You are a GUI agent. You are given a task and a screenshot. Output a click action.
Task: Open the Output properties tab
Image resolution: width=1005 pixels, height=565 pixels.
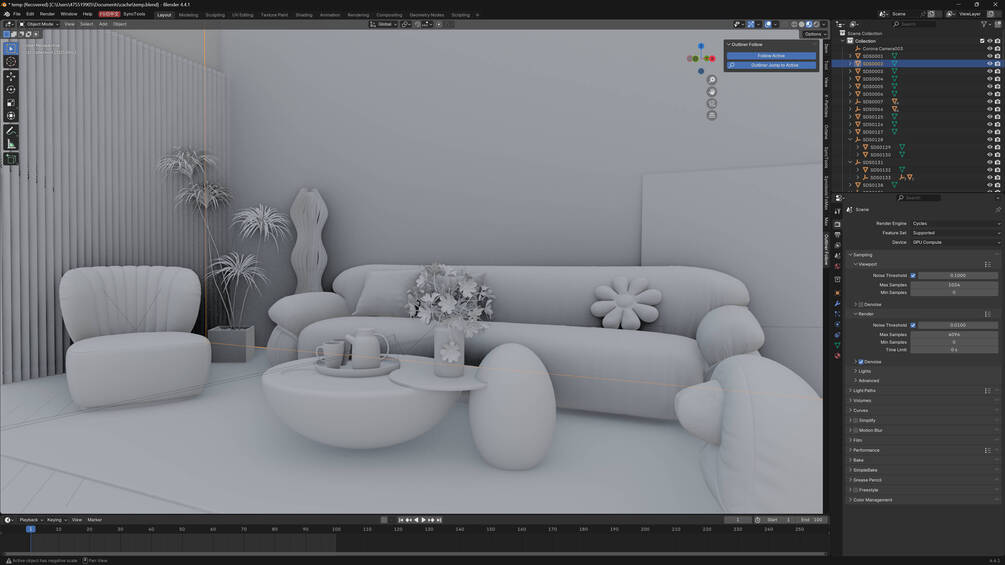coord(837,235)
